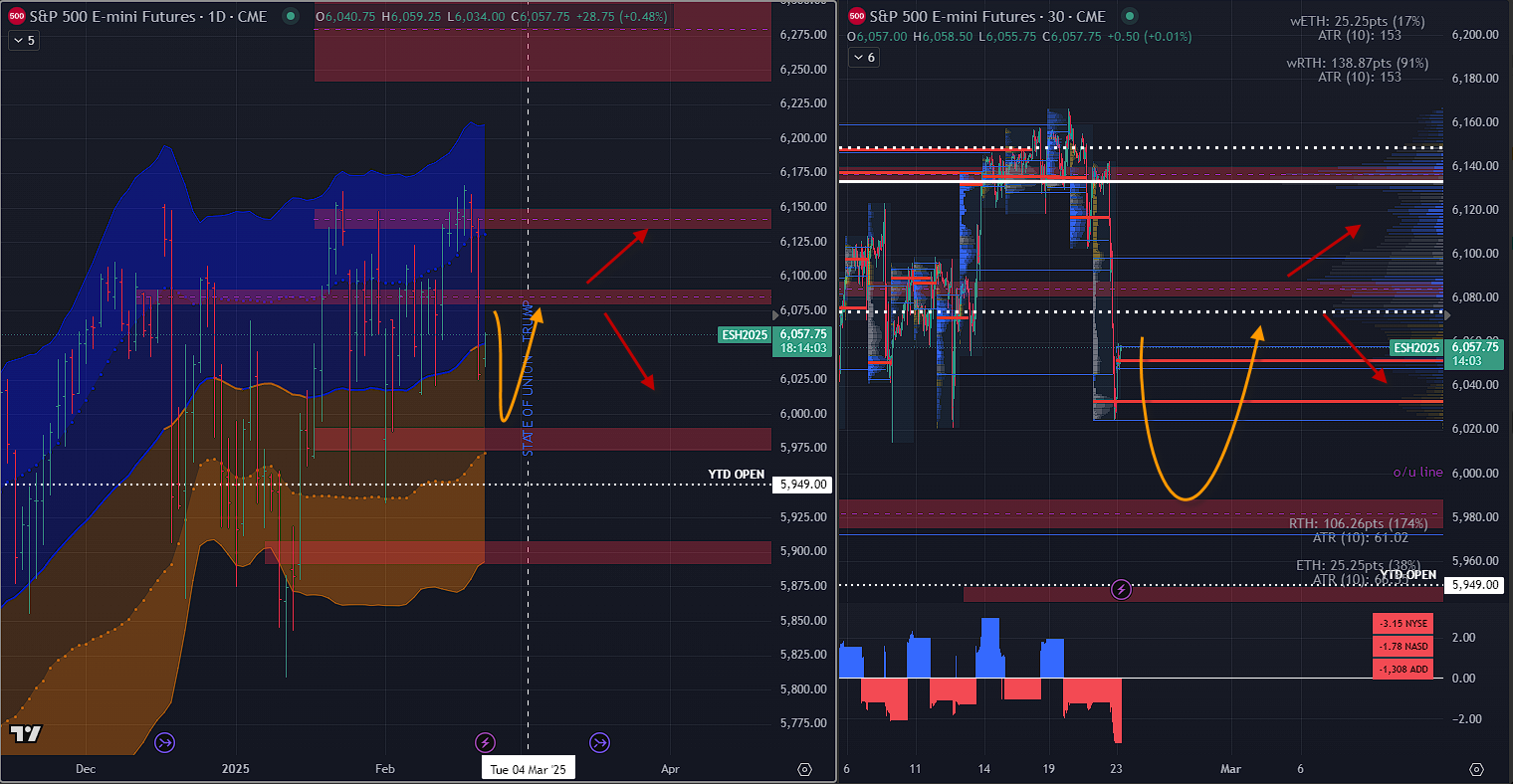Expand the 5 indicators legend on the 1D chart
Screen dimensions: 1513x784
click(23, 41)
